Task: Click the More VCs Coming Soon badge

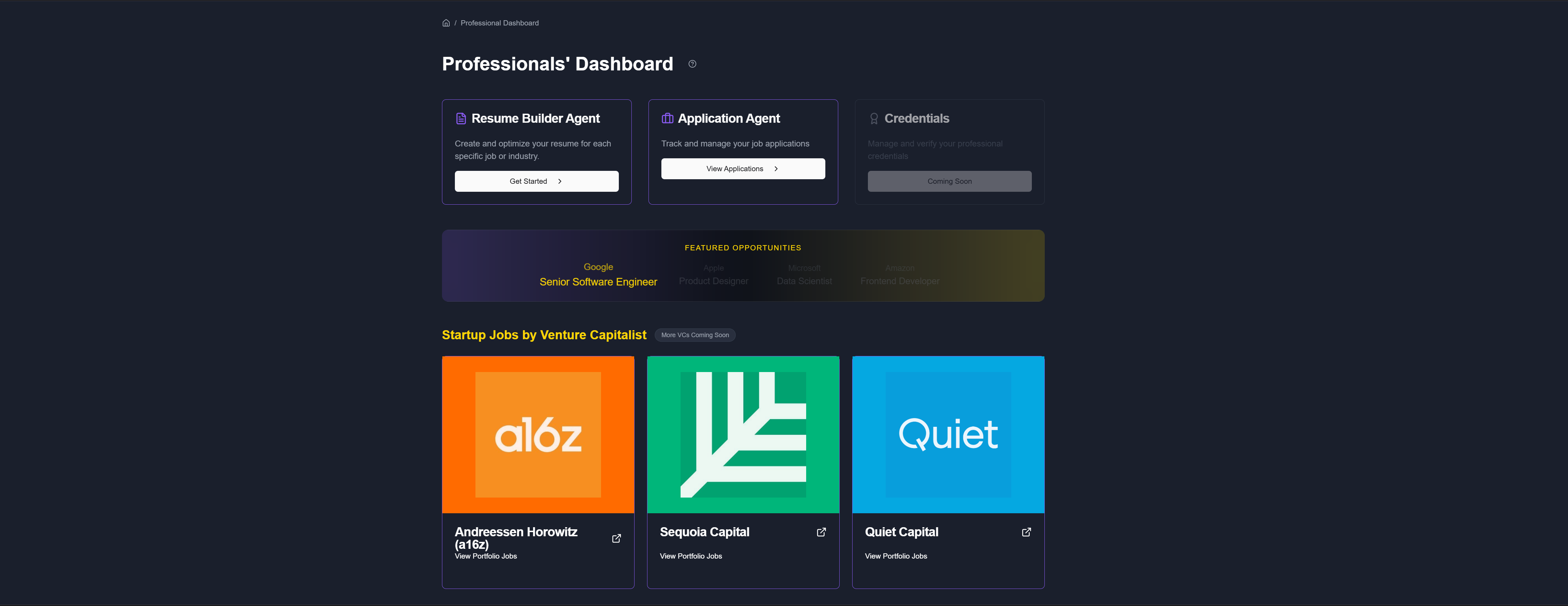Action: tap(695, 335)
